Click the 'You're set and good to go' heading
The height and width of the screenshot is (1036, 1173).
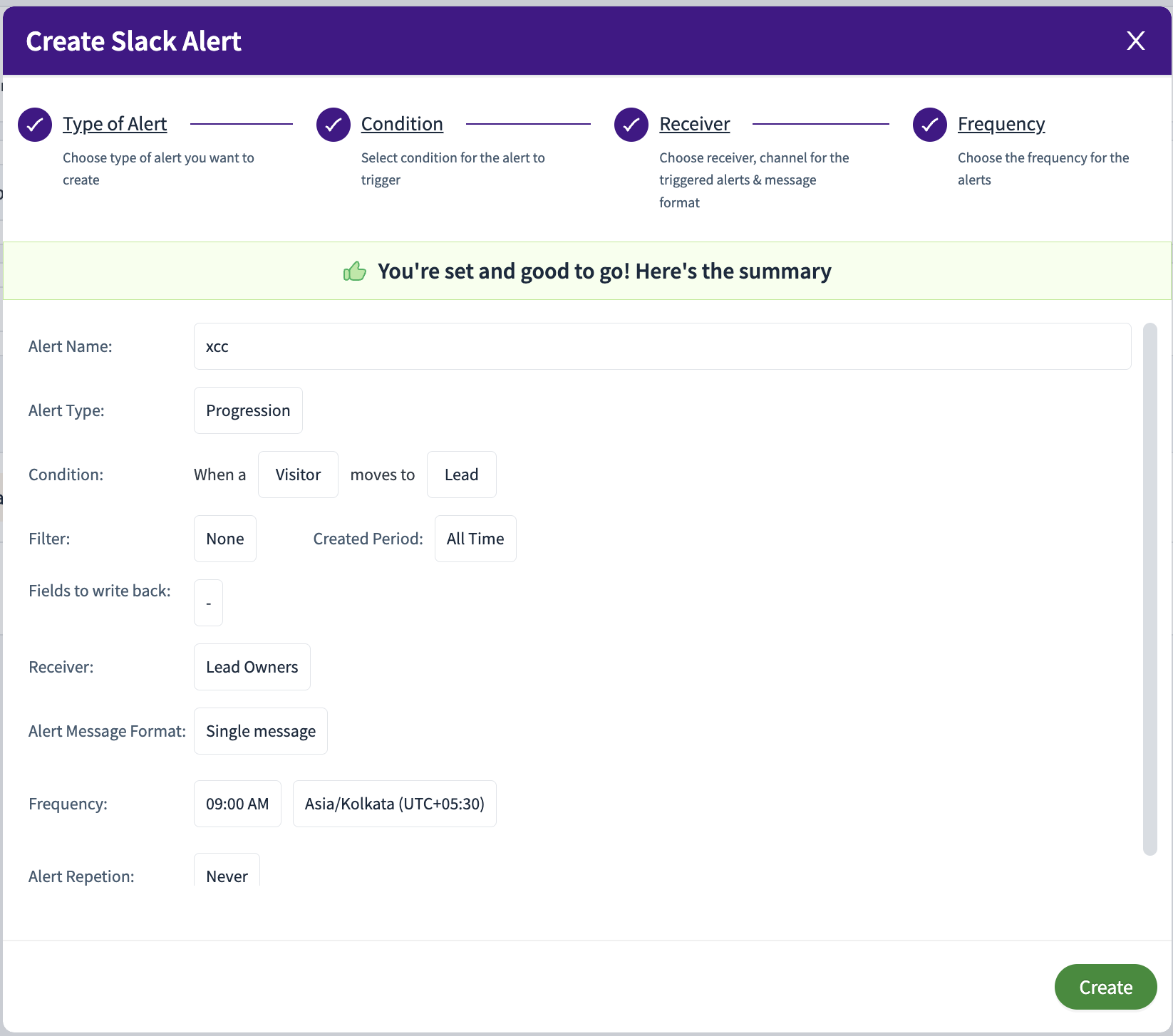pyautogui.click(x=604, y=271)
